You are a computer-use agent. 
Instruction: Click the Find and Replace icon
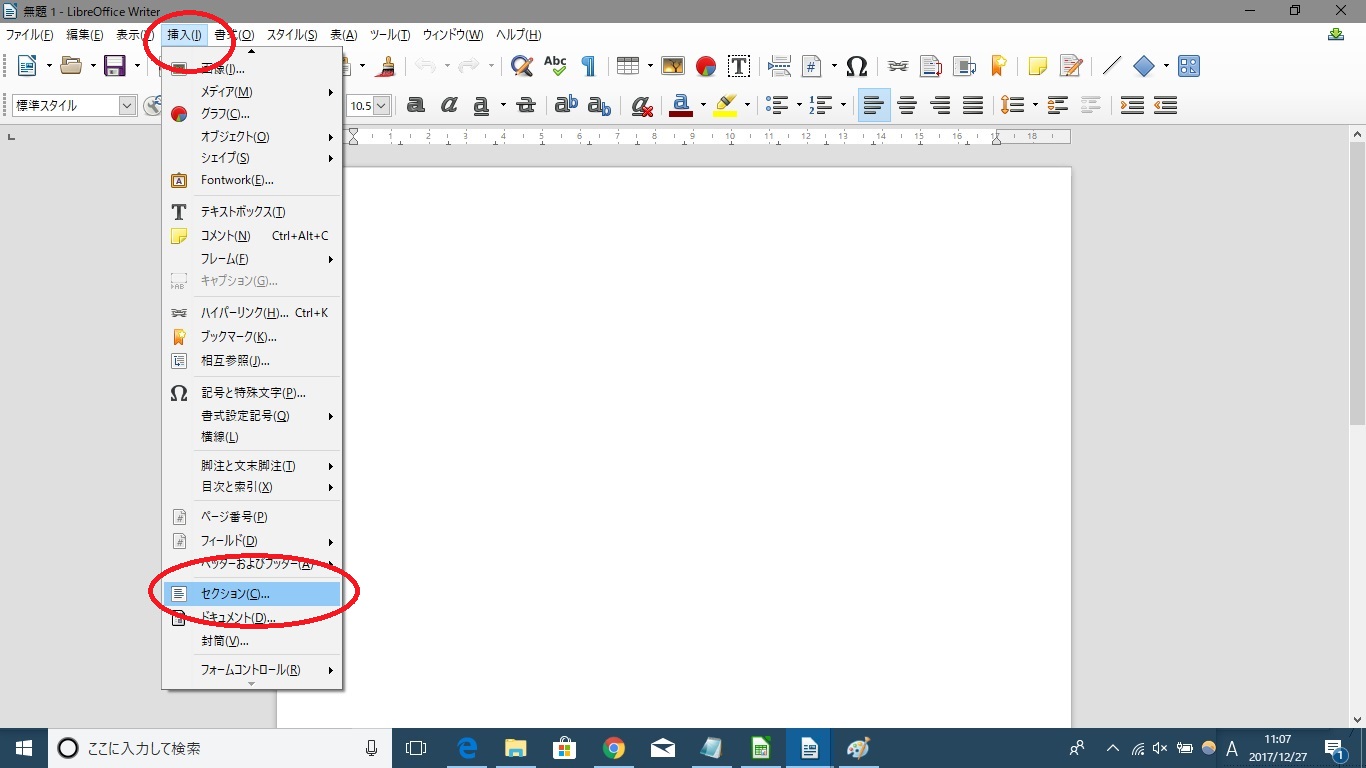(x=521, y=66)
